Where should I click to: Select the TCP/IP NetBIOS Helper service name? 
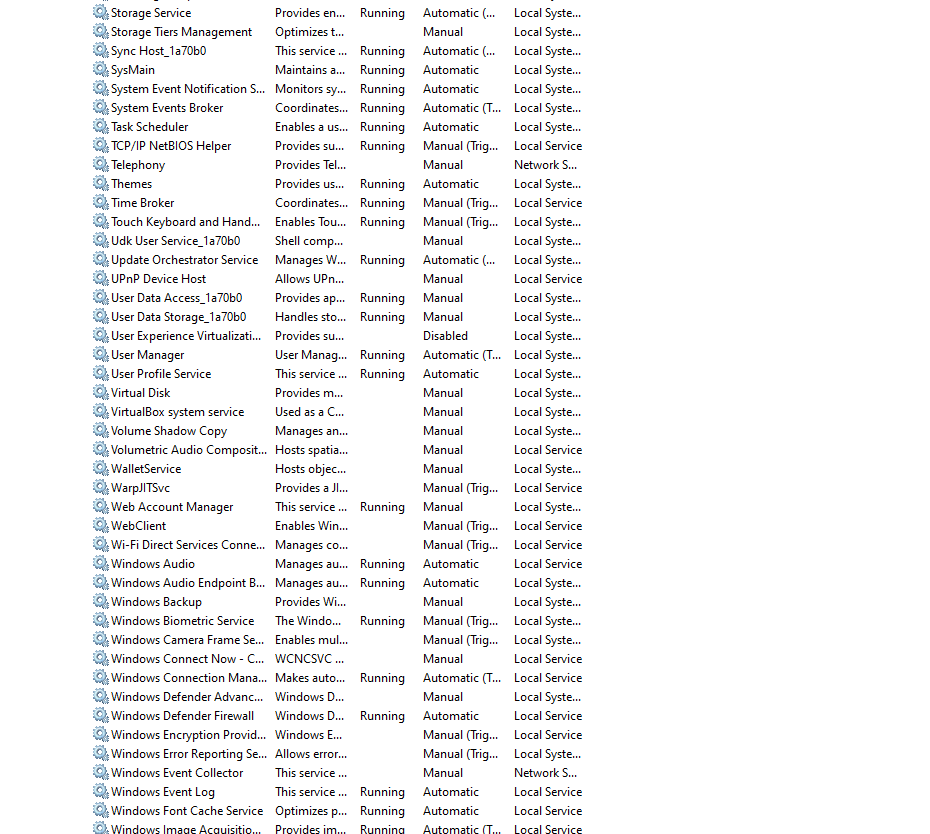(171, 146)
